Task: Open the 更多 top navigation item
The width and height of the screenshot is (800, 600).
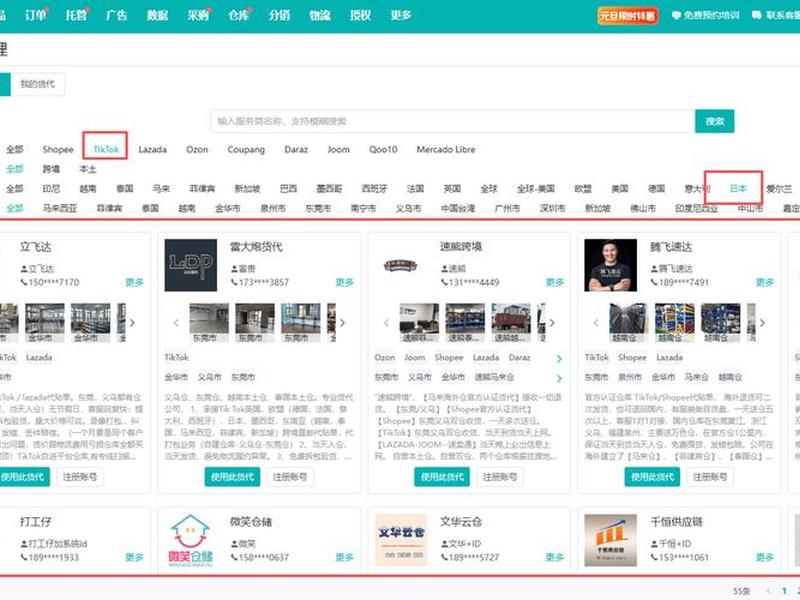Action: [x=401, y=15]
